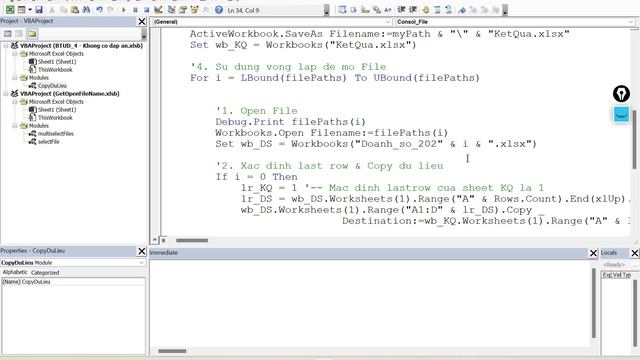This screenshot has height=360, width=640.
Task: Collapse VBAProject (GetOpenFileName.xlsb) node
Action: [6, 93]
